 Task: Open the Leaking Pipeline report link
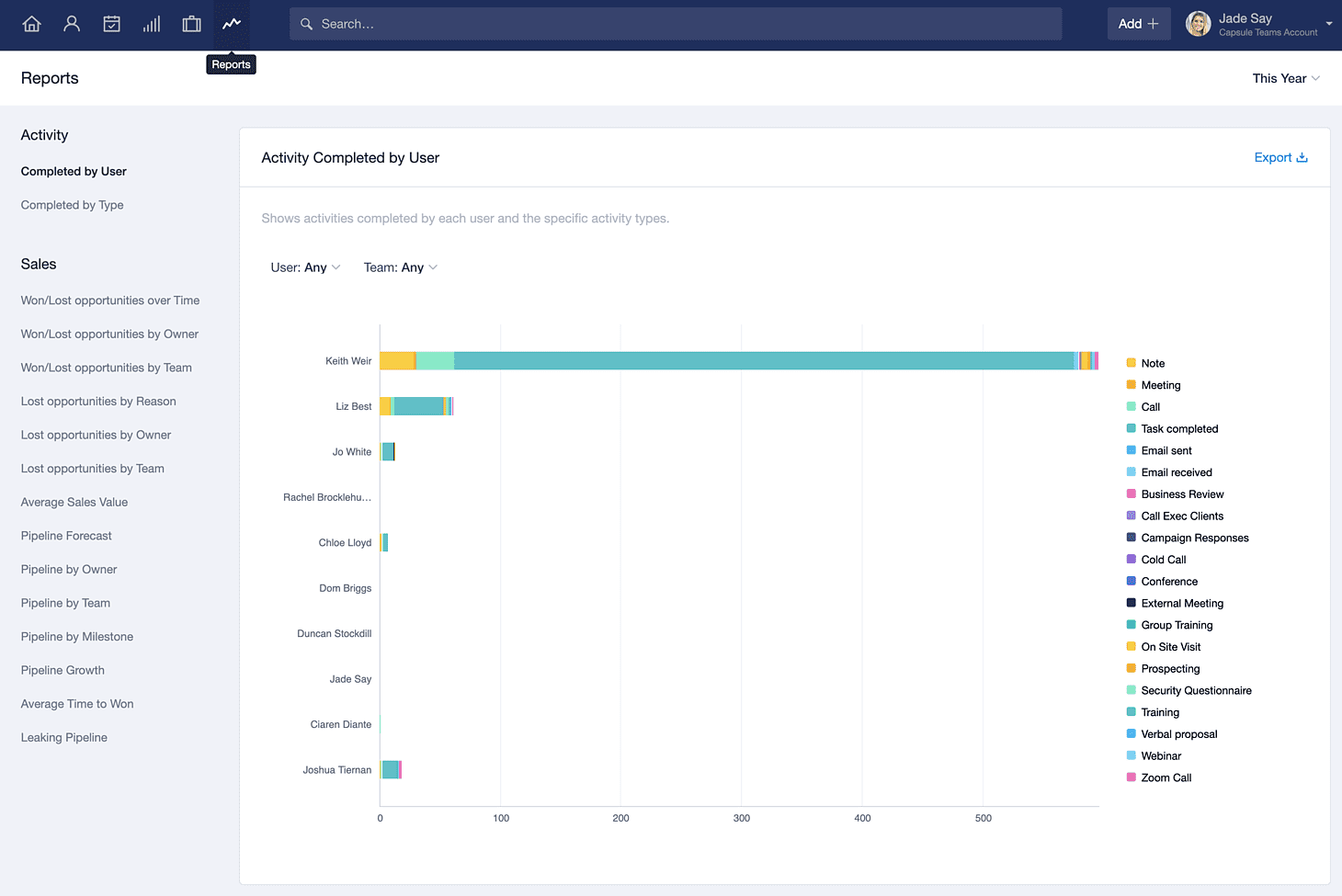[x=63, y=737]
